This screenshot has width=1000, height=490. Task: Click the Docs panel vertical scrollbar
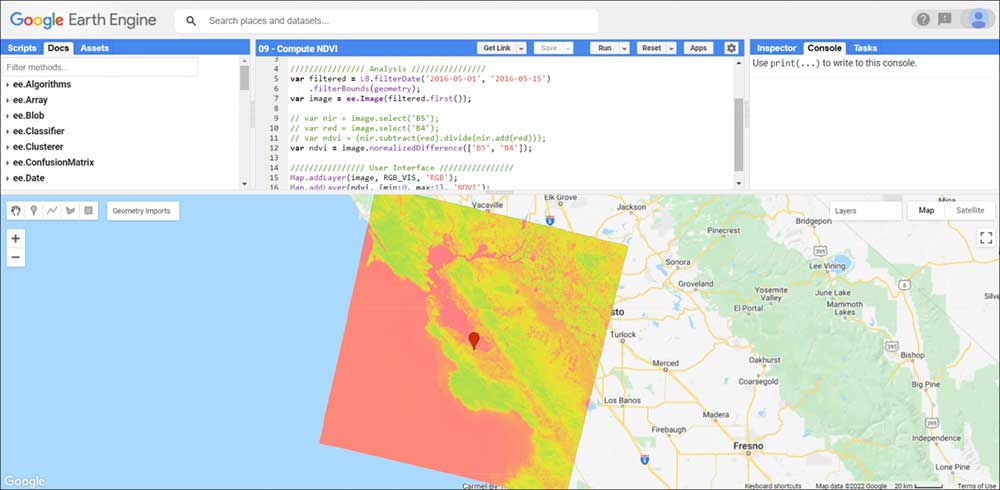(244, 77)
